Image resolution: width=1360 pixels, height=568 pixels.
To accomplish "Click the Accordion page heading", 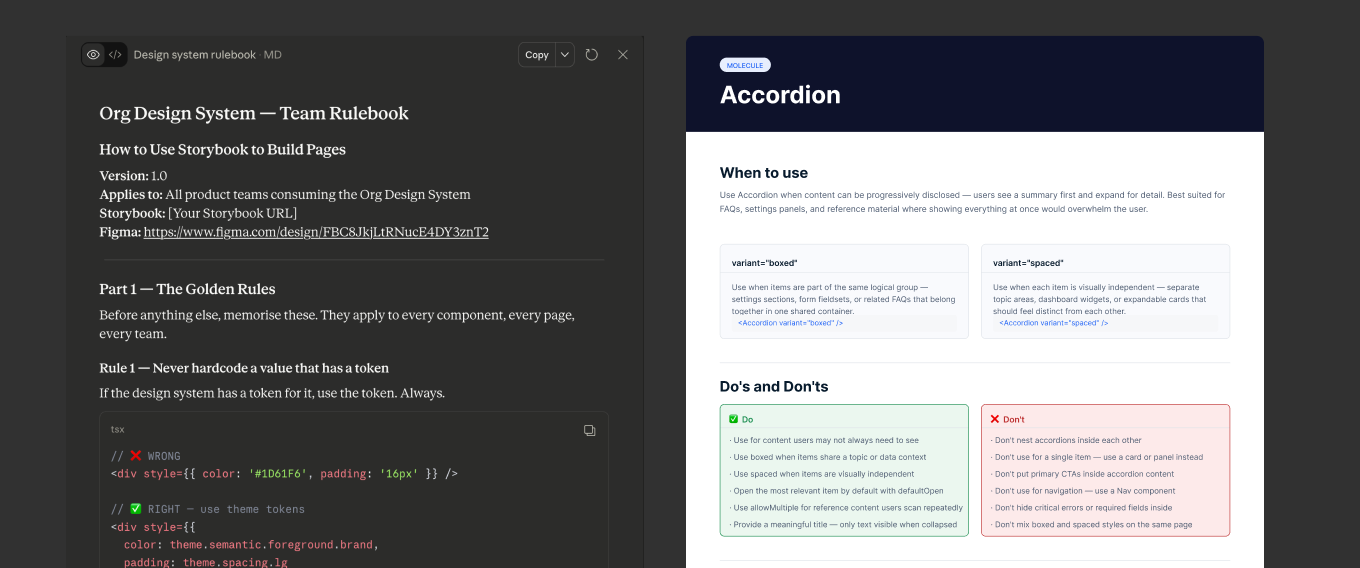I will click(x=780, y=95).
